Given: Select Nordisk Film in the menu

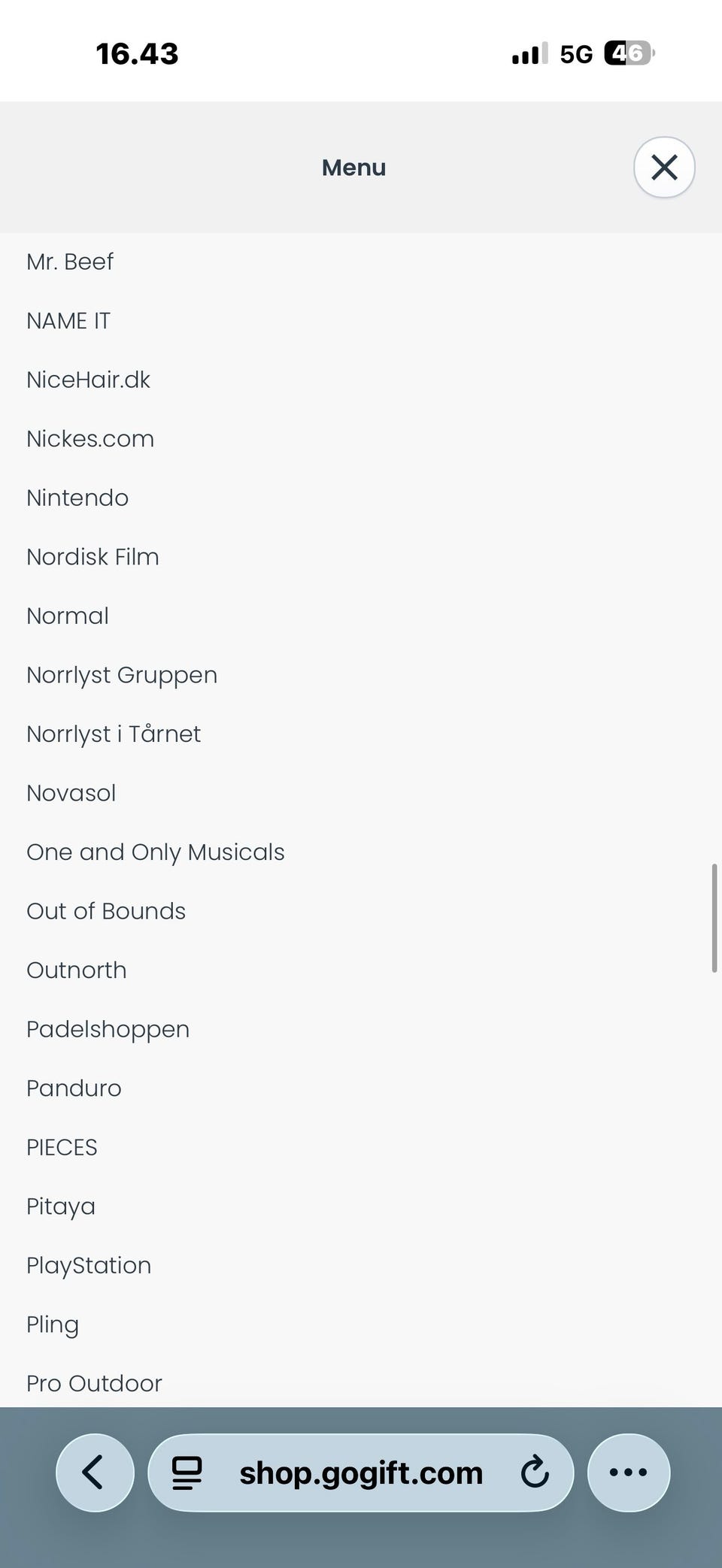Looking at the screenshot, I should [93, 557].
